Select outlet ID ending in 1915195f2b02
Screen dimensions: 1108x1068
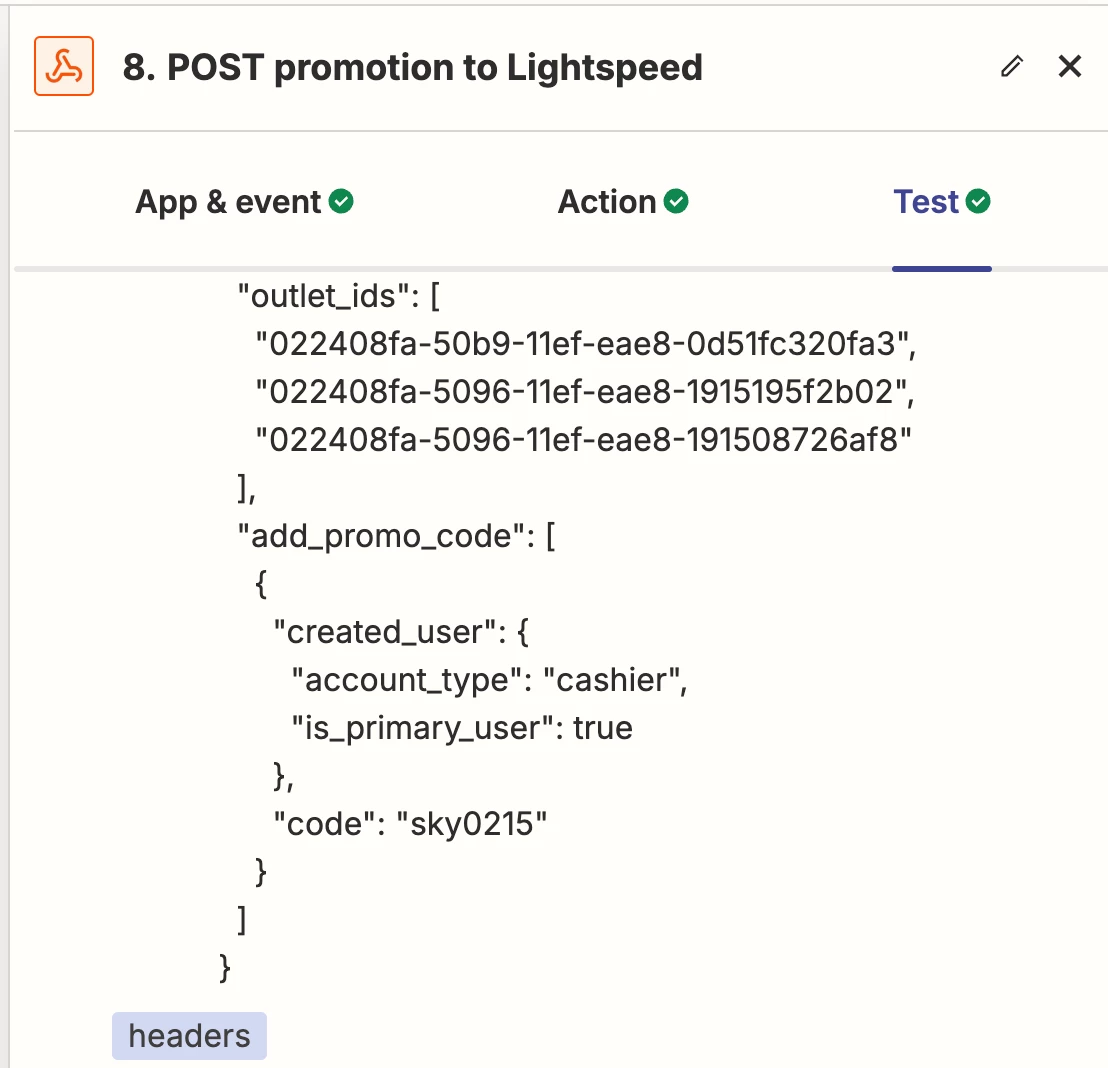point(585,392)
